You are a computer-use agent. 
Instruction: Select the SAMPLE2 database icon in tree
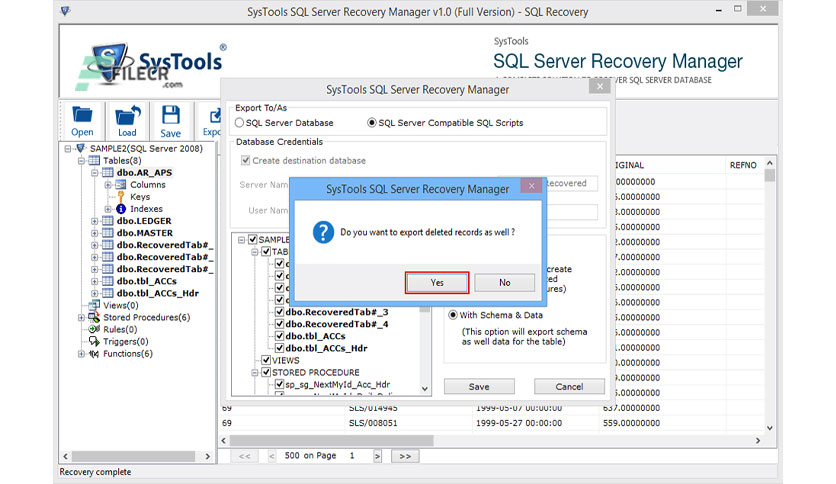[81, 148]
